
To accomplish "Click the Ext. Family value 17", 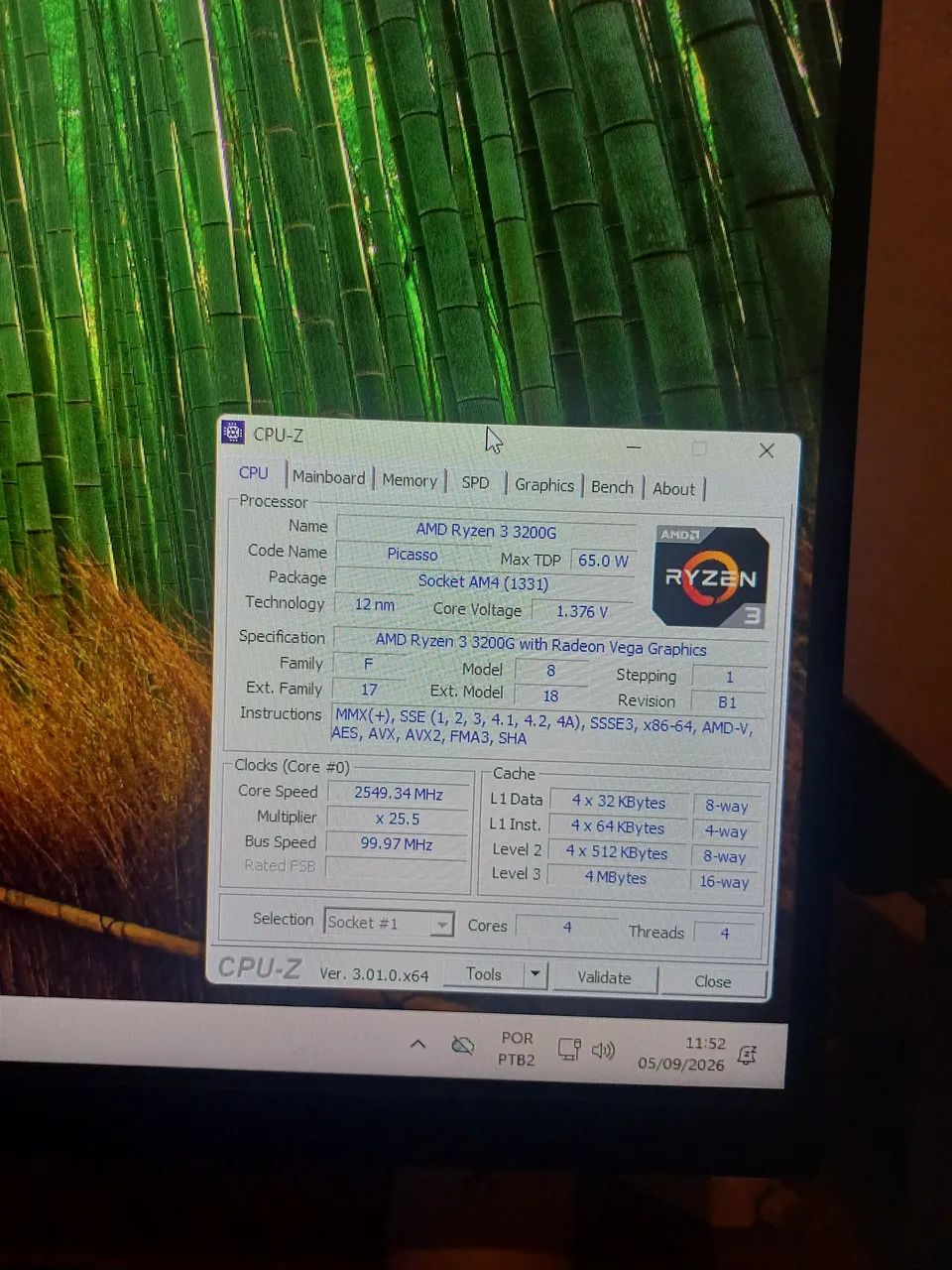I will [369, 689].
